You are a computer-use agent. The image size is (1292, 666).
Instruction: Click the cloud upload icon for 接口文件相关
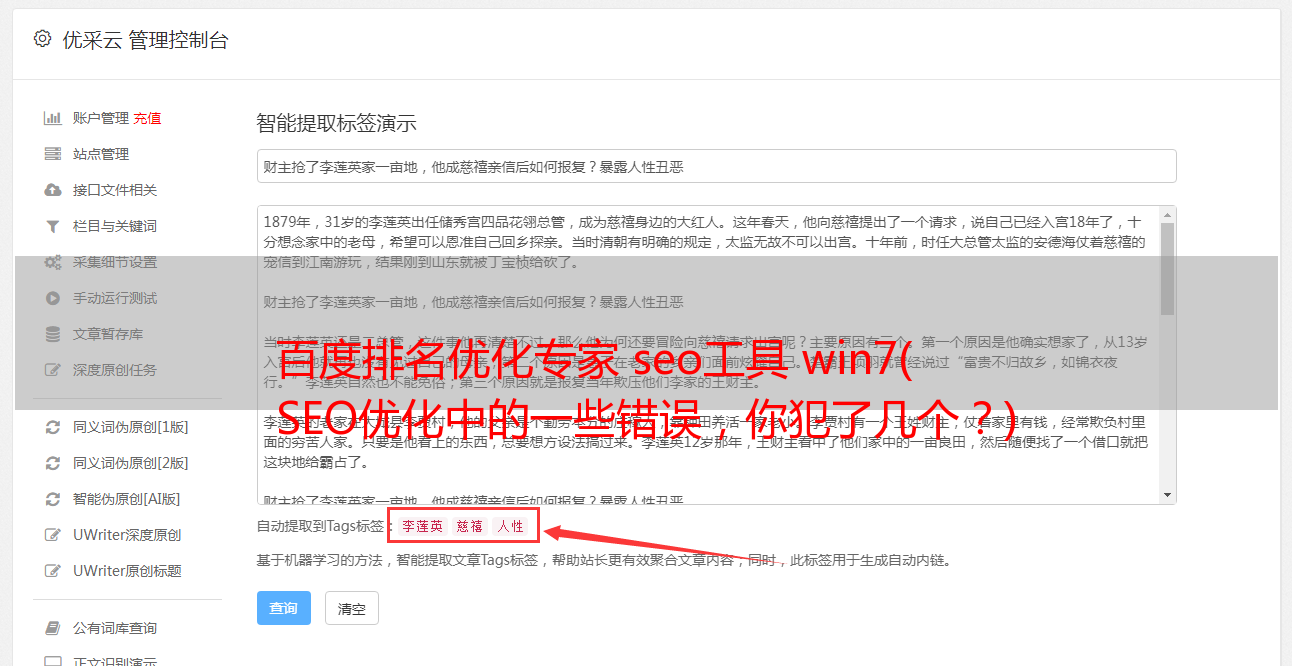pos(53,190)
